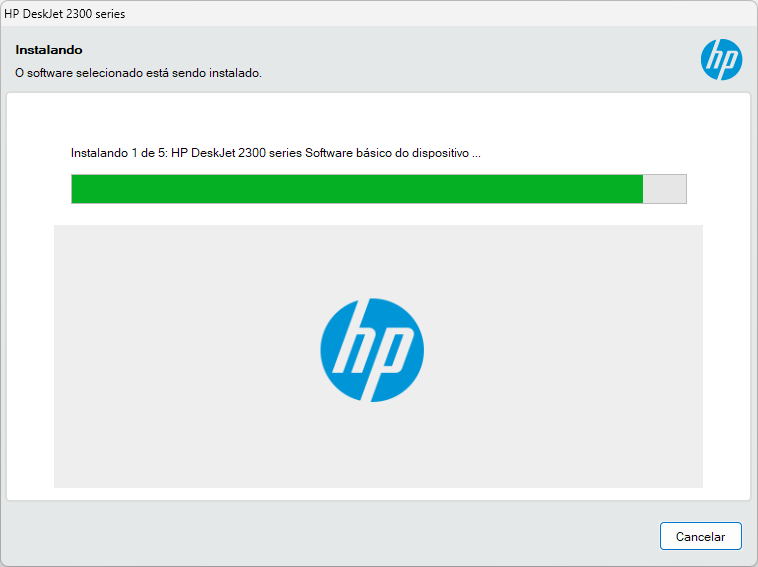758x567 pixels.
Task: Click the large HP logo in center banner
Action: point(372,350)
